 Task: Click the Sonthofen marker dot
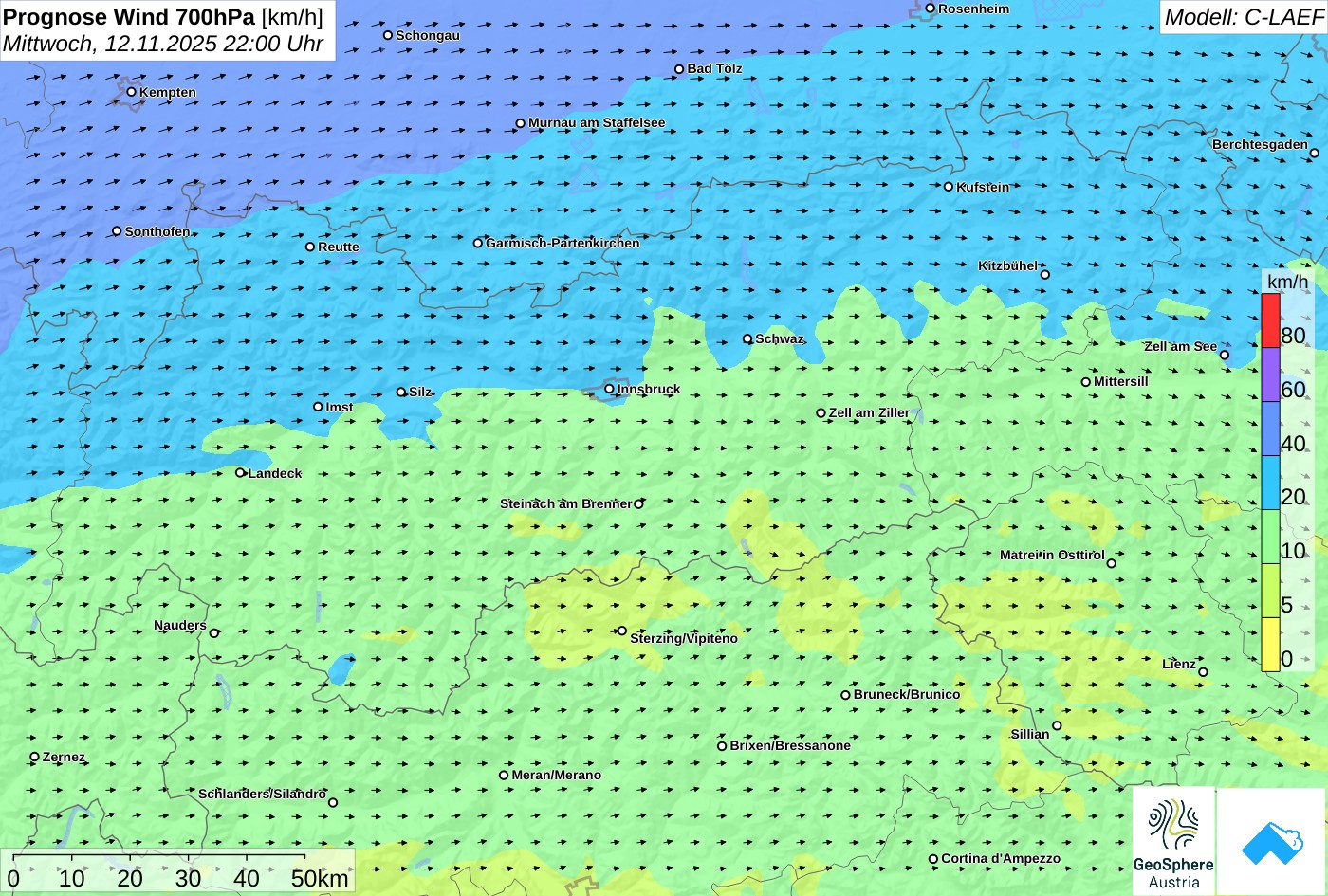pyautogui.click(x=117, y=231)
